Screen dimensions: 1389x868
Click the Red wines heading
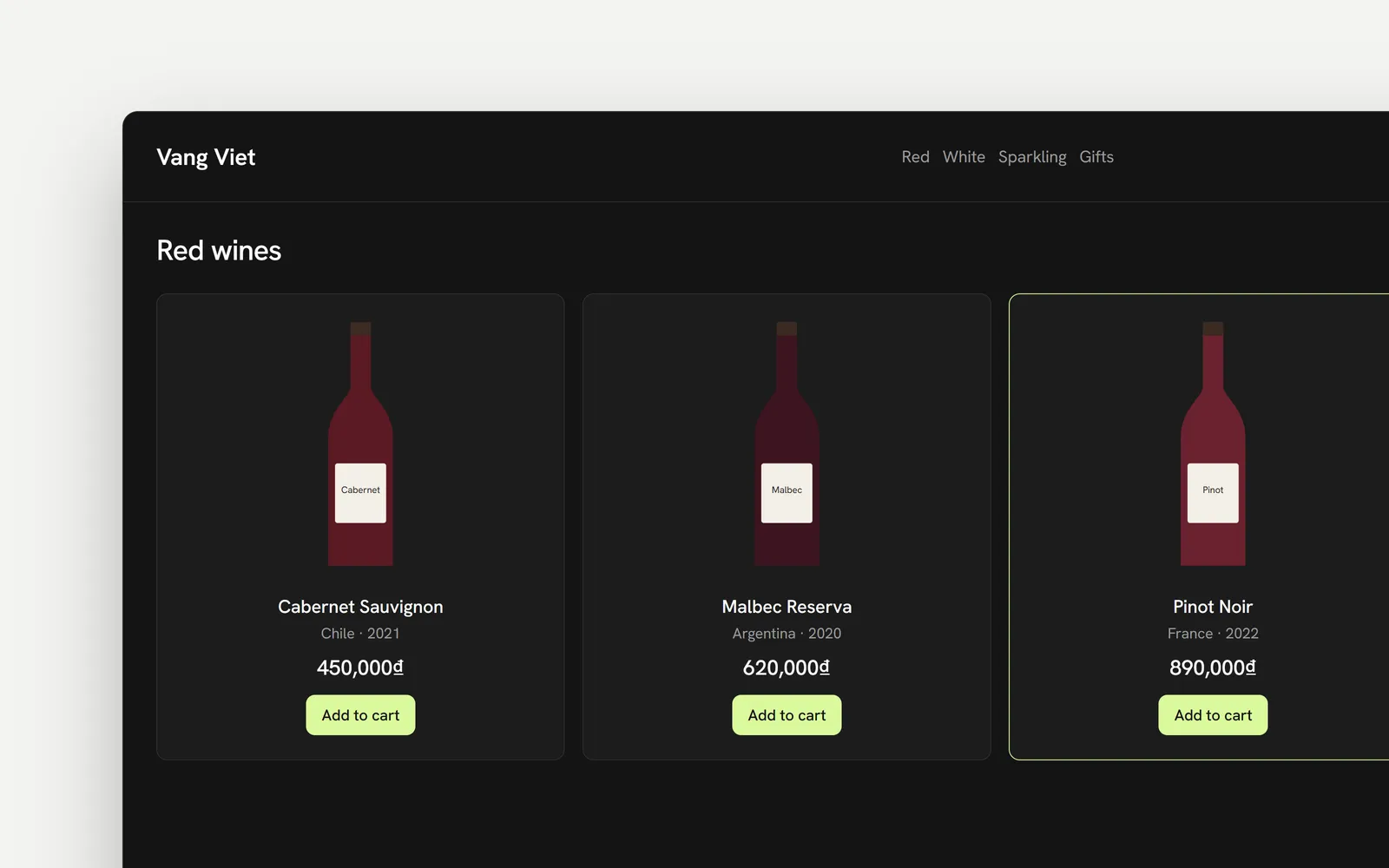[219, 251]
